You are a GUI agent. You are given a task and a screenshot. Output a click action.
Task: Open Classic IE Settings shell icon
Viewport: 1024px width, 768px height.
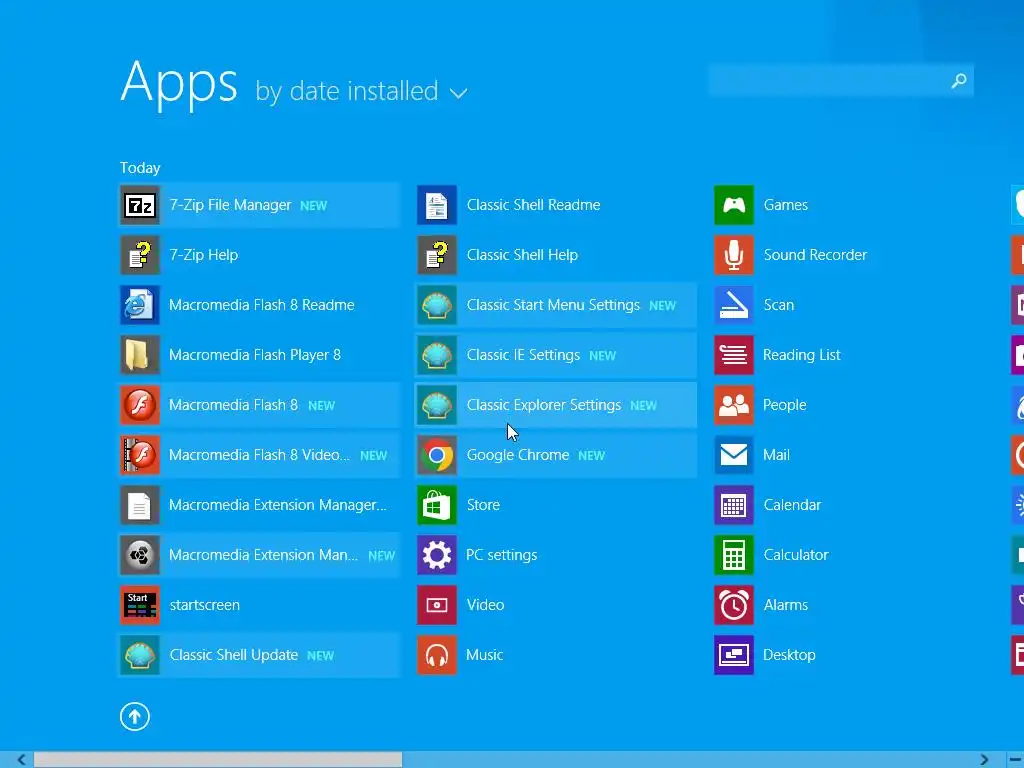pos(437,355)
